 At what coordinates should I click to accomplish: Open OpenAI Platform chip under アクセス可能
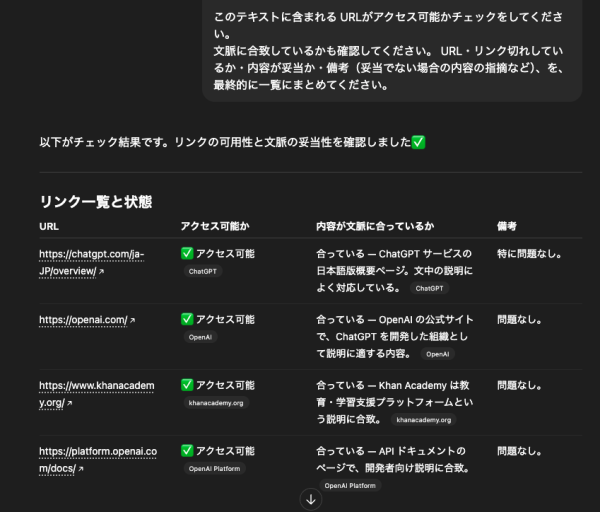[214, 468]
